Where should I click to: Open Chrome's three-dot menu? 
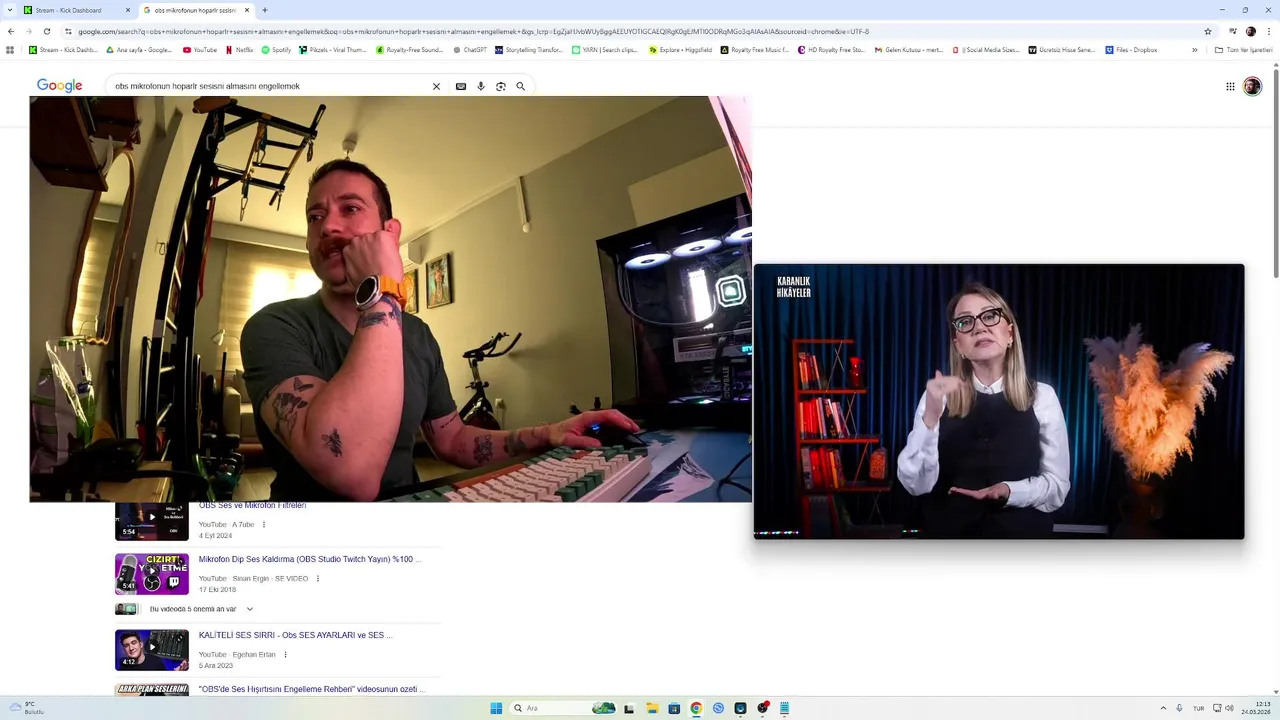tap(1269, 31)
